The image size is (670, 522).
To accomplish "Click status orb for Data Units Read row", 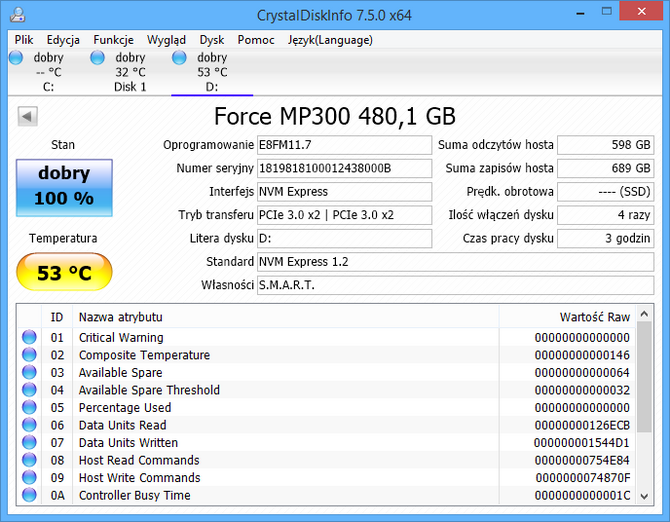I will [29, 425].
